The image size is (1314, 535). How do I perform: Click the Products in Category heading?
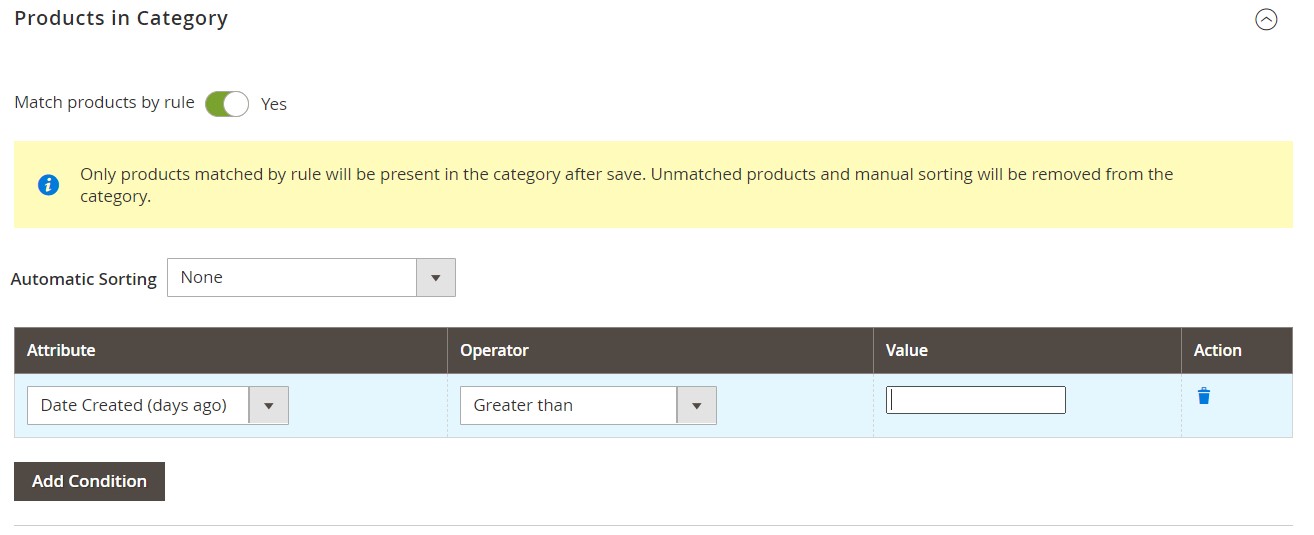coord(121,18)
